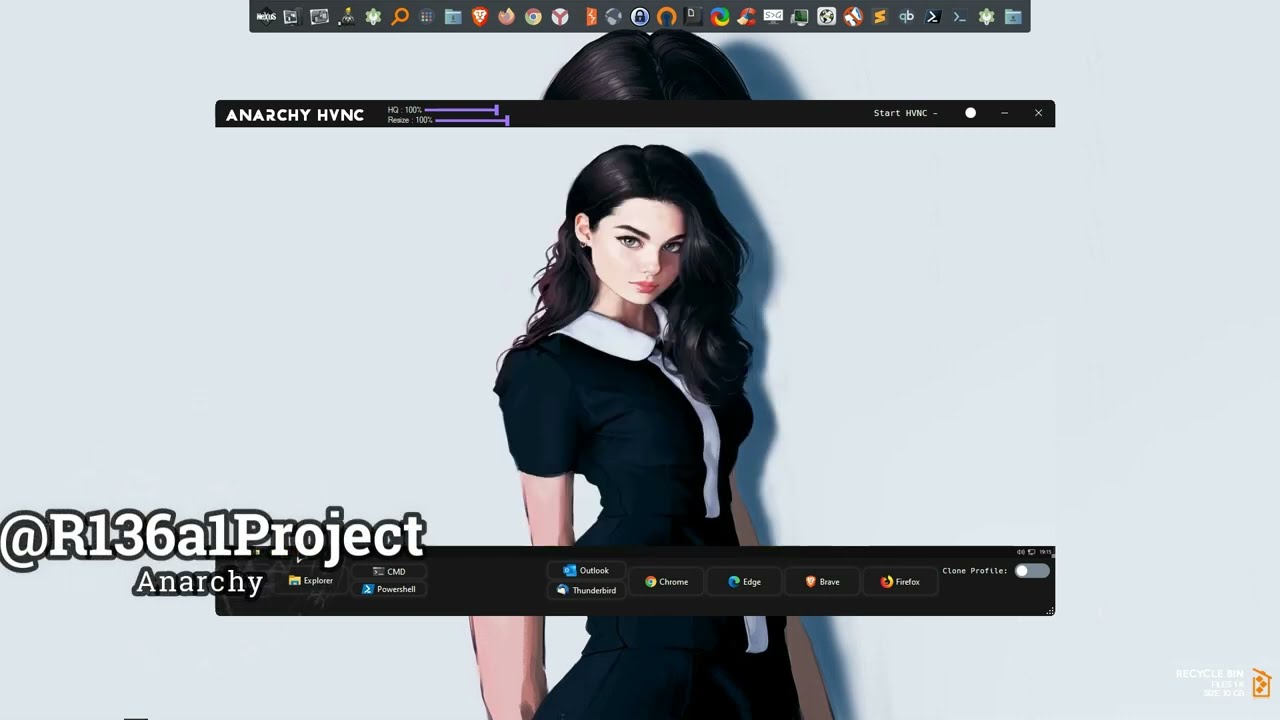Click the 'Resize : 100%' text
Image resolution: width=1280 pixels, height=720 pixels.
(x=410, y=120)
